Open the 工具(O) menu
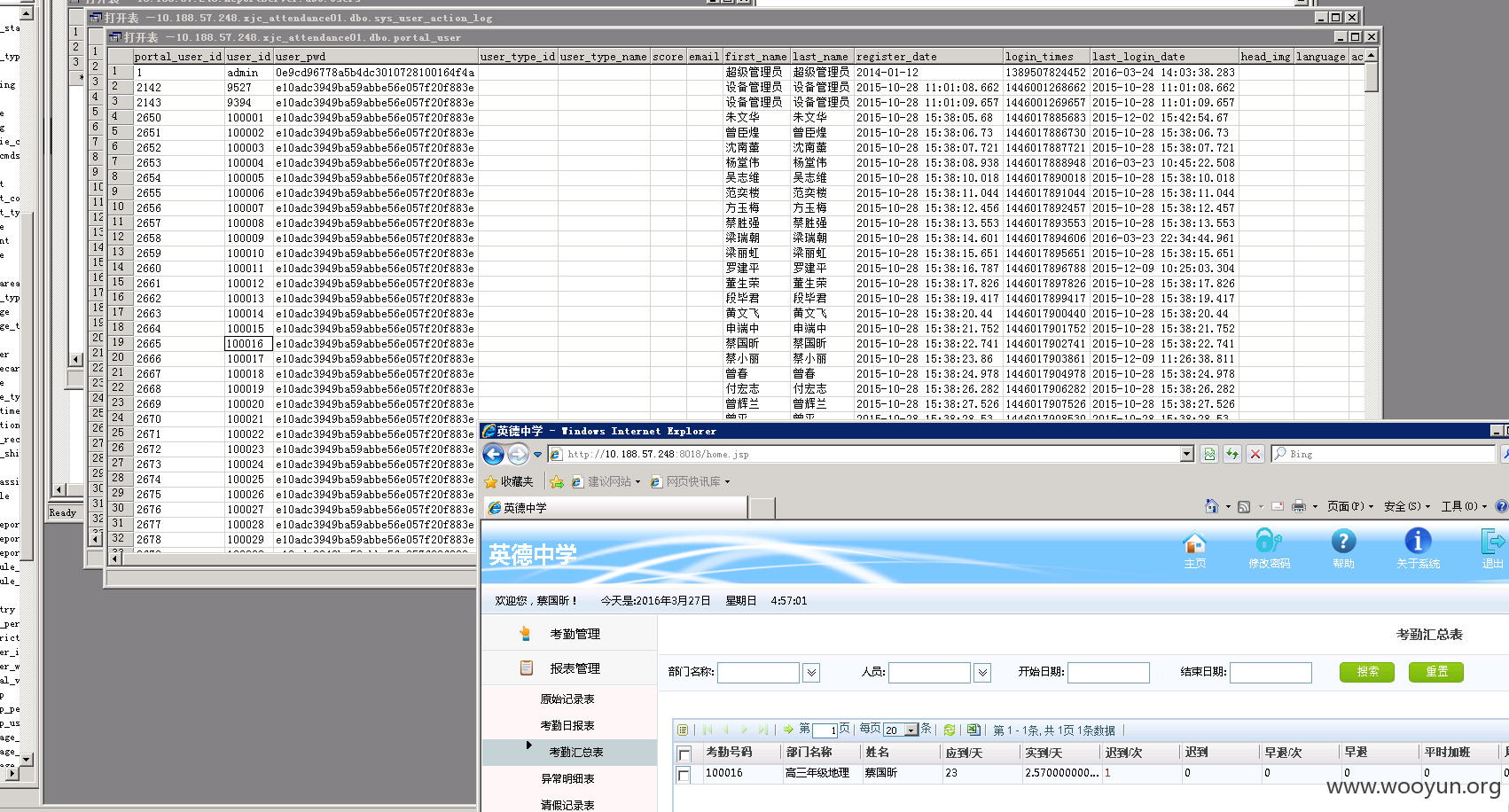 (x=1464, y=506)
